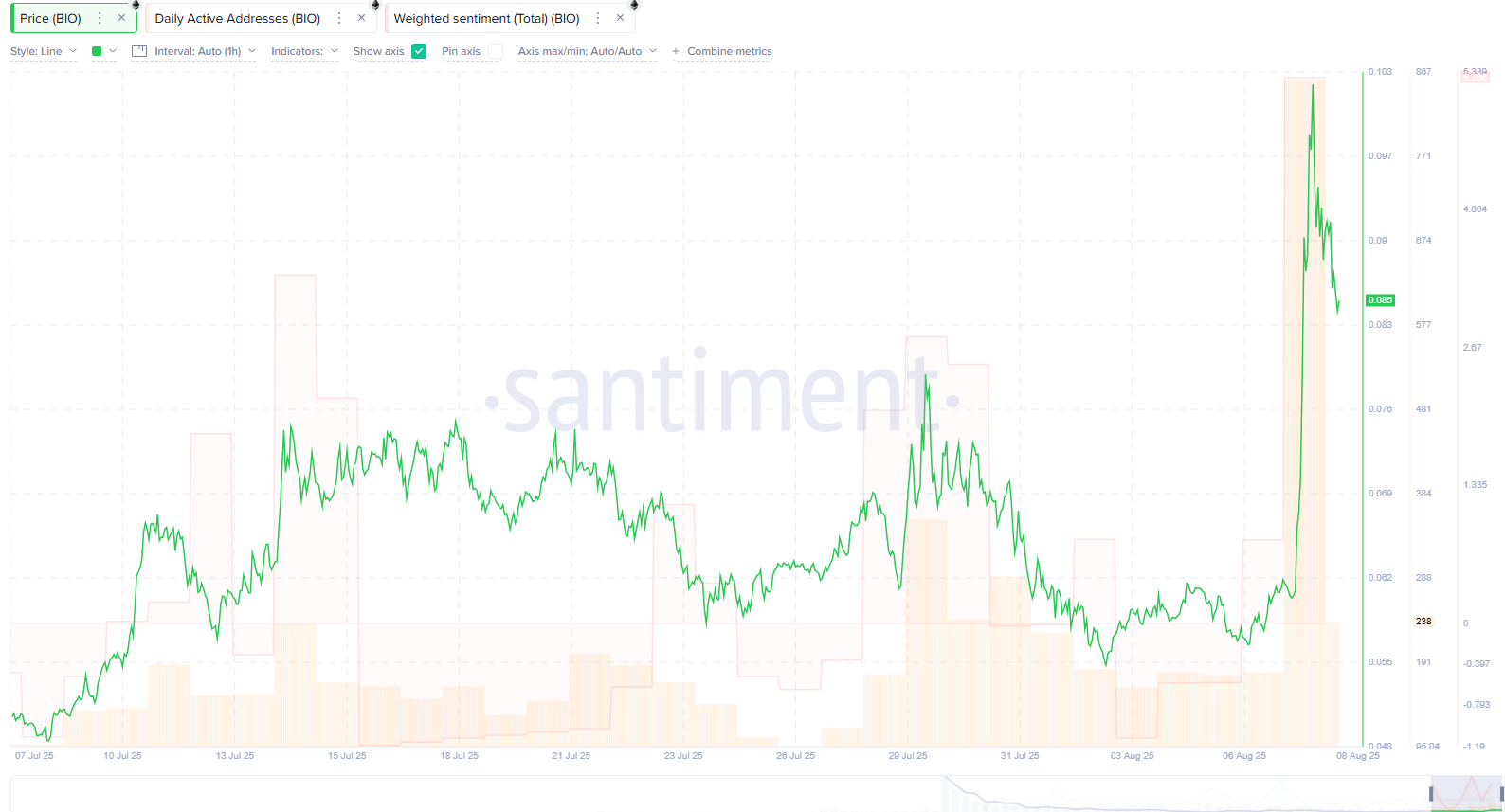Viewport: 1505px width, 812px height.
Task: Open options menu for Daily Active Addresses
Action: (339, 18)
